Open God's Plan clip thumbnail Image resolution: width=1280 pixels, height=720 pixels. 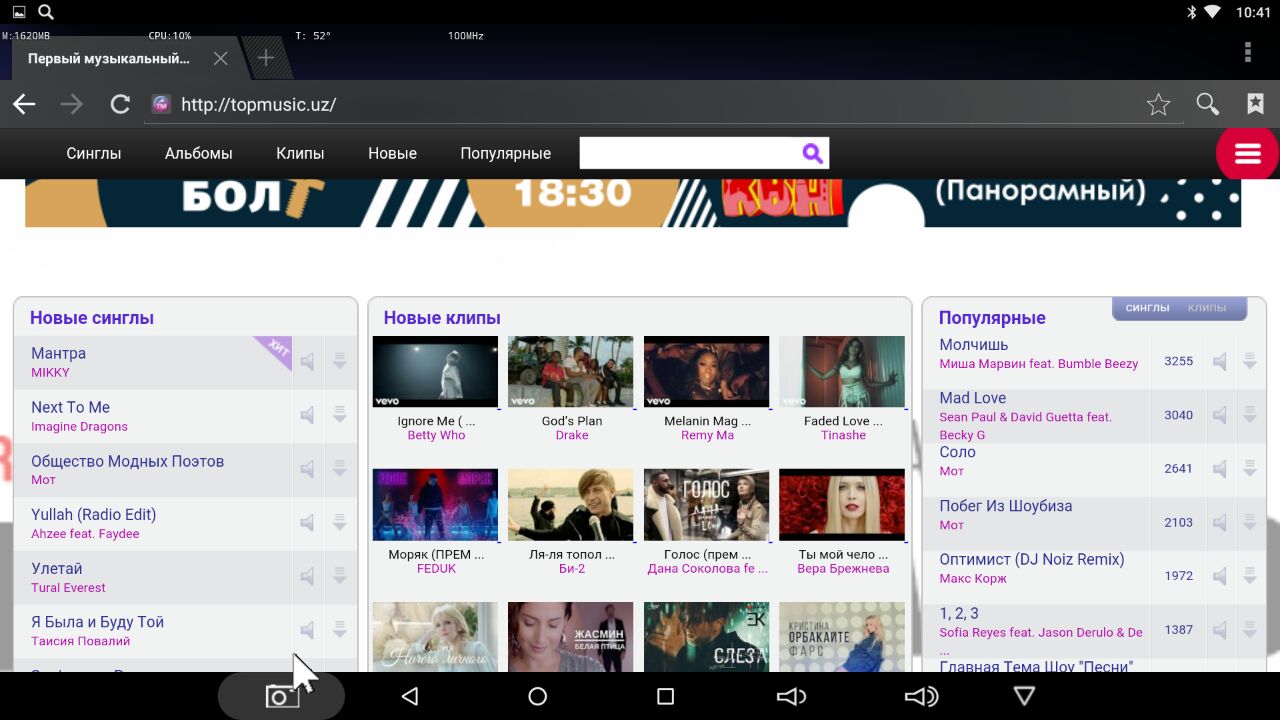[x=571, y=371]
